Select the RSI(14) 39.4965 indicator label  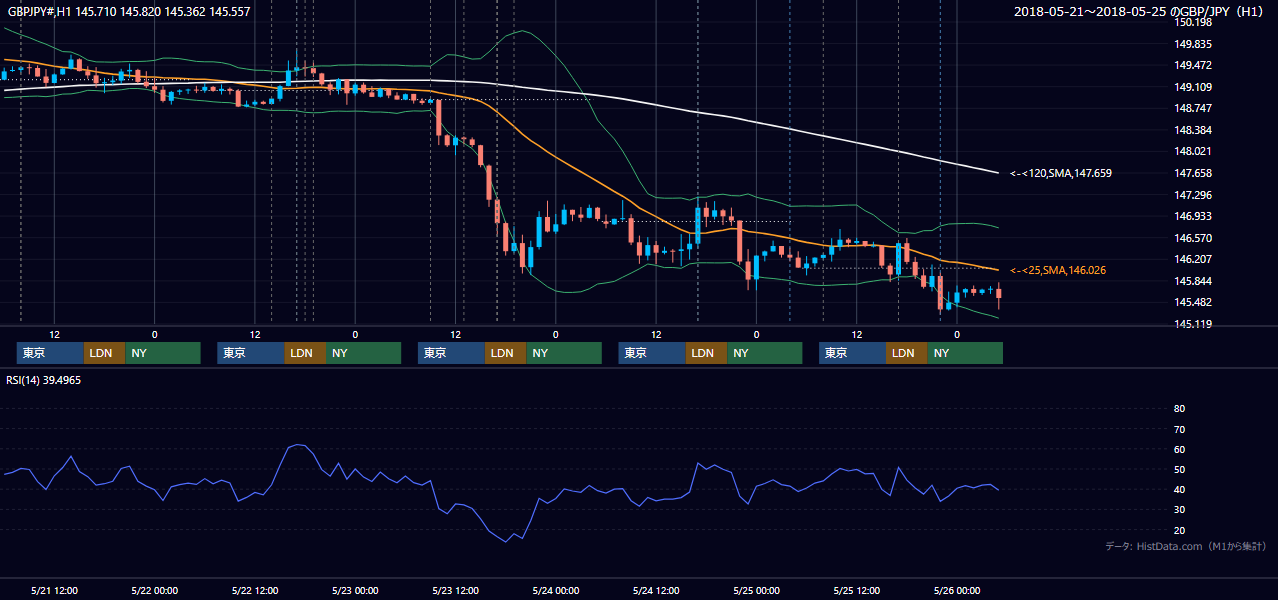[x=43, y=380]
